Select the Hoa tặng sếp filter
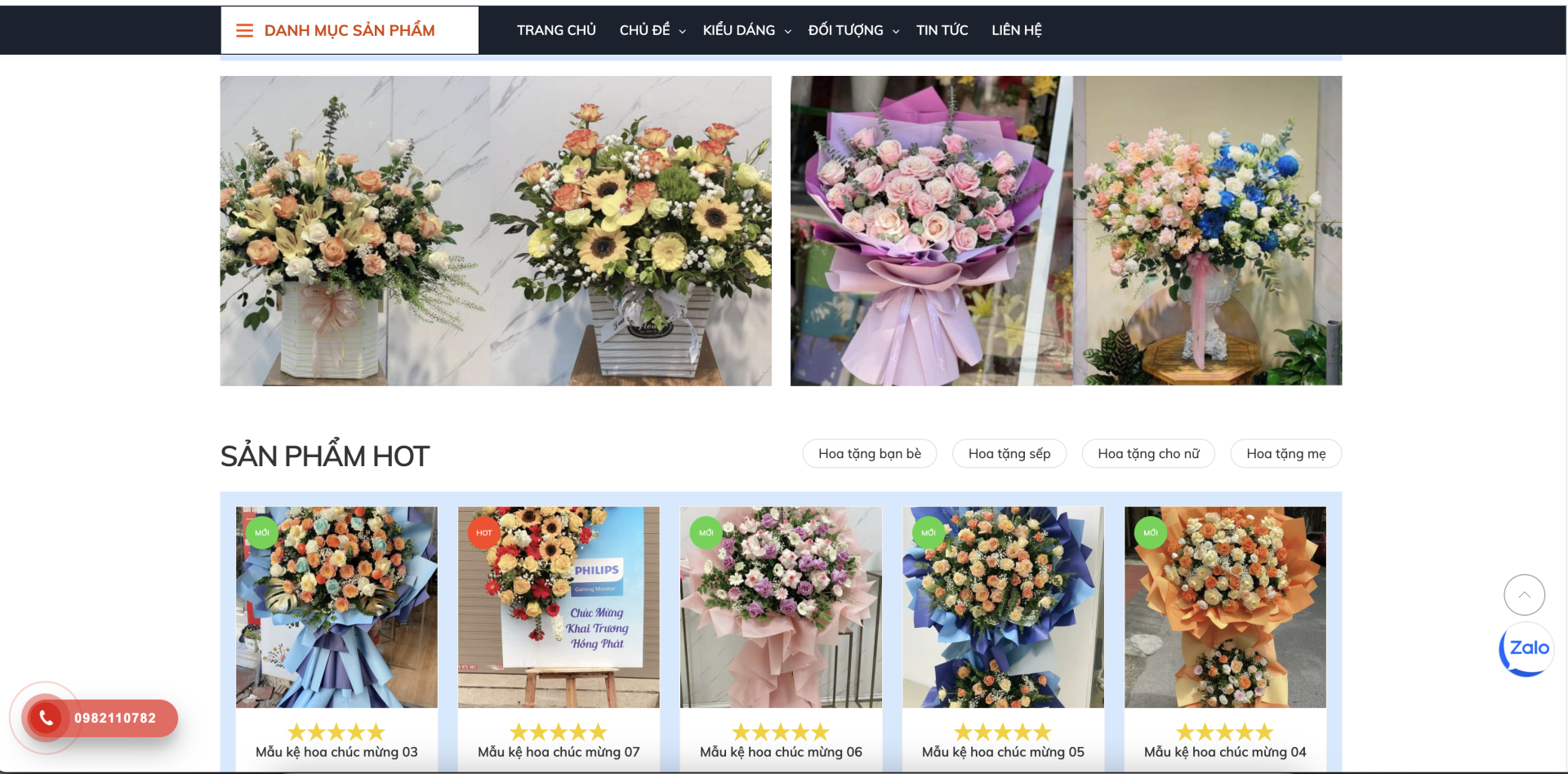The width and height of the screenshot is (1568, 774). (1009, 454)
